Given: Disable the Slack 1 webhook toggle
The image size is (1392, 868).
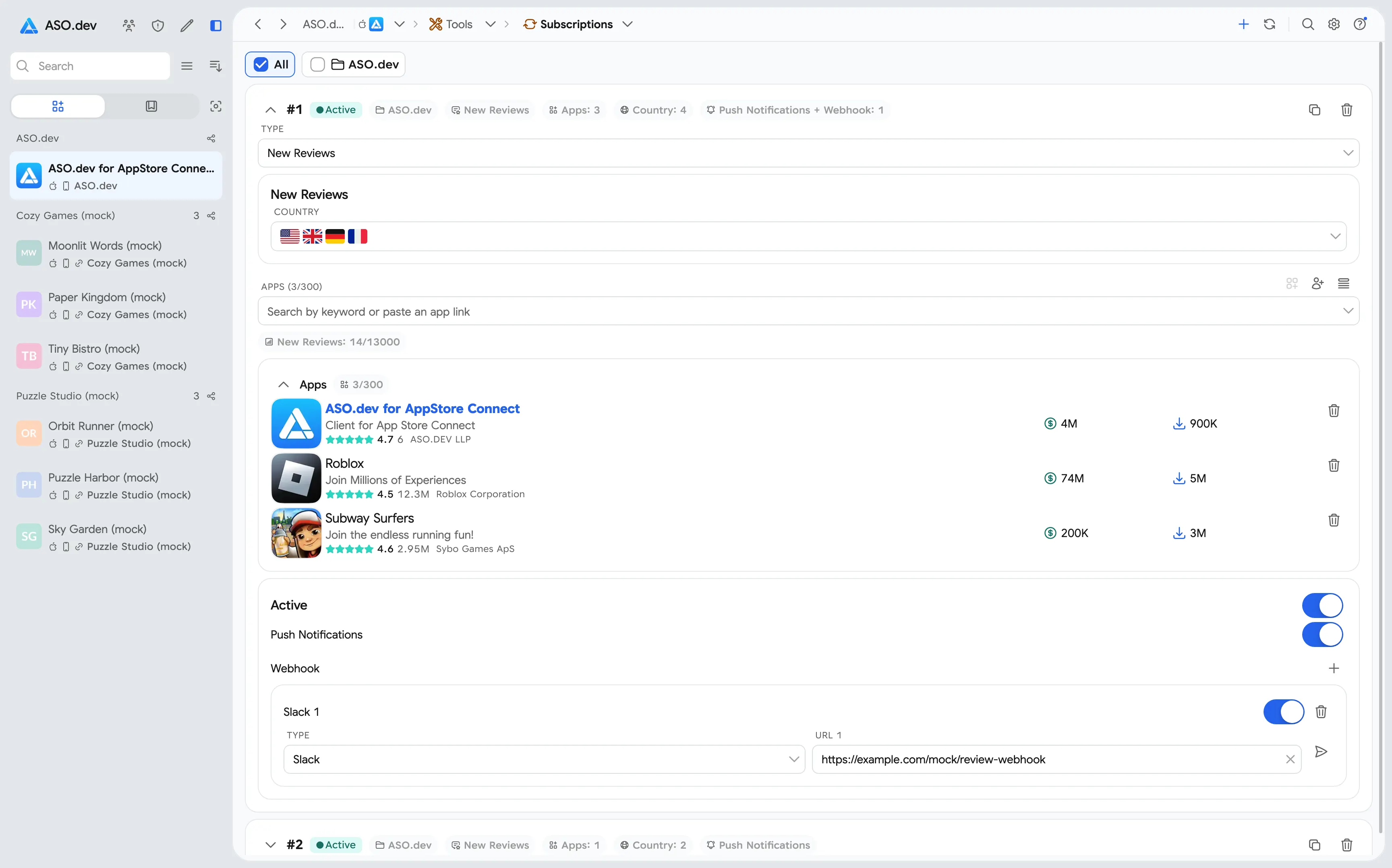Looking at the screenshot, I should (x=1284, y=712).
